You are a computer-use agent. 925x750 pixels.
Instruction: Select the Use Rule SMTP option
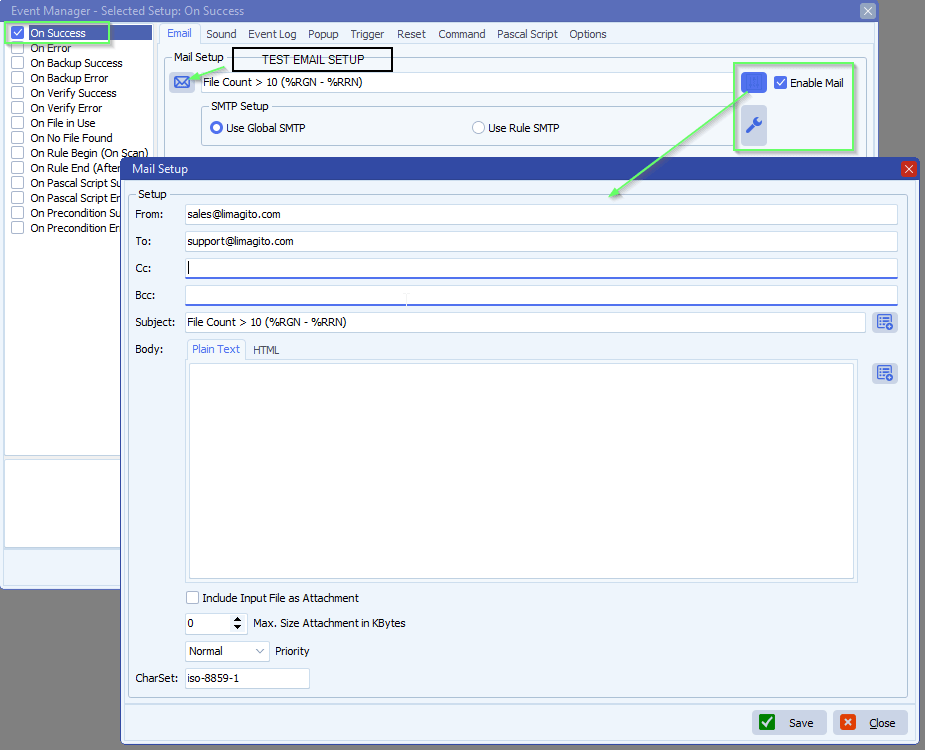(478, 128)
